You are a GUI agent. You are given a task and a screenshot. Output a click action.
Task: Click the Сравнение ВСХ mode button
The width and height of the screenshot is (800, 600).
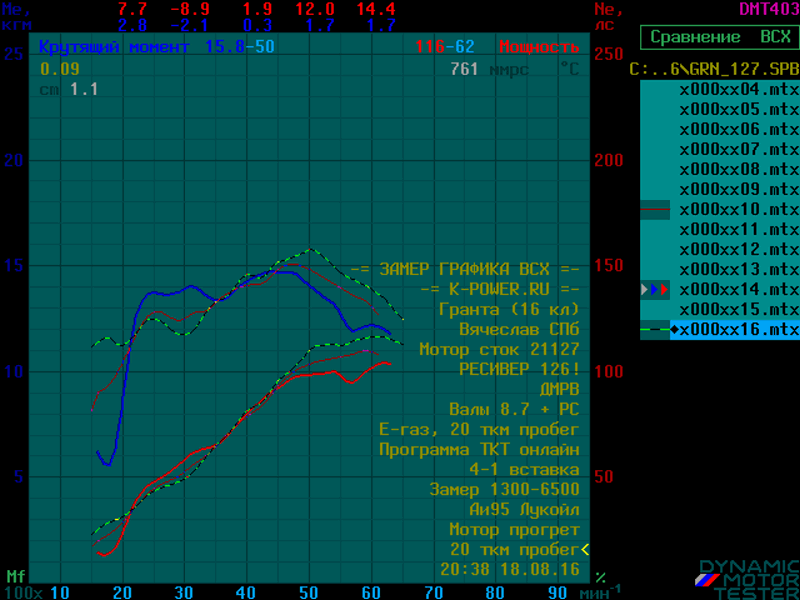720,37
